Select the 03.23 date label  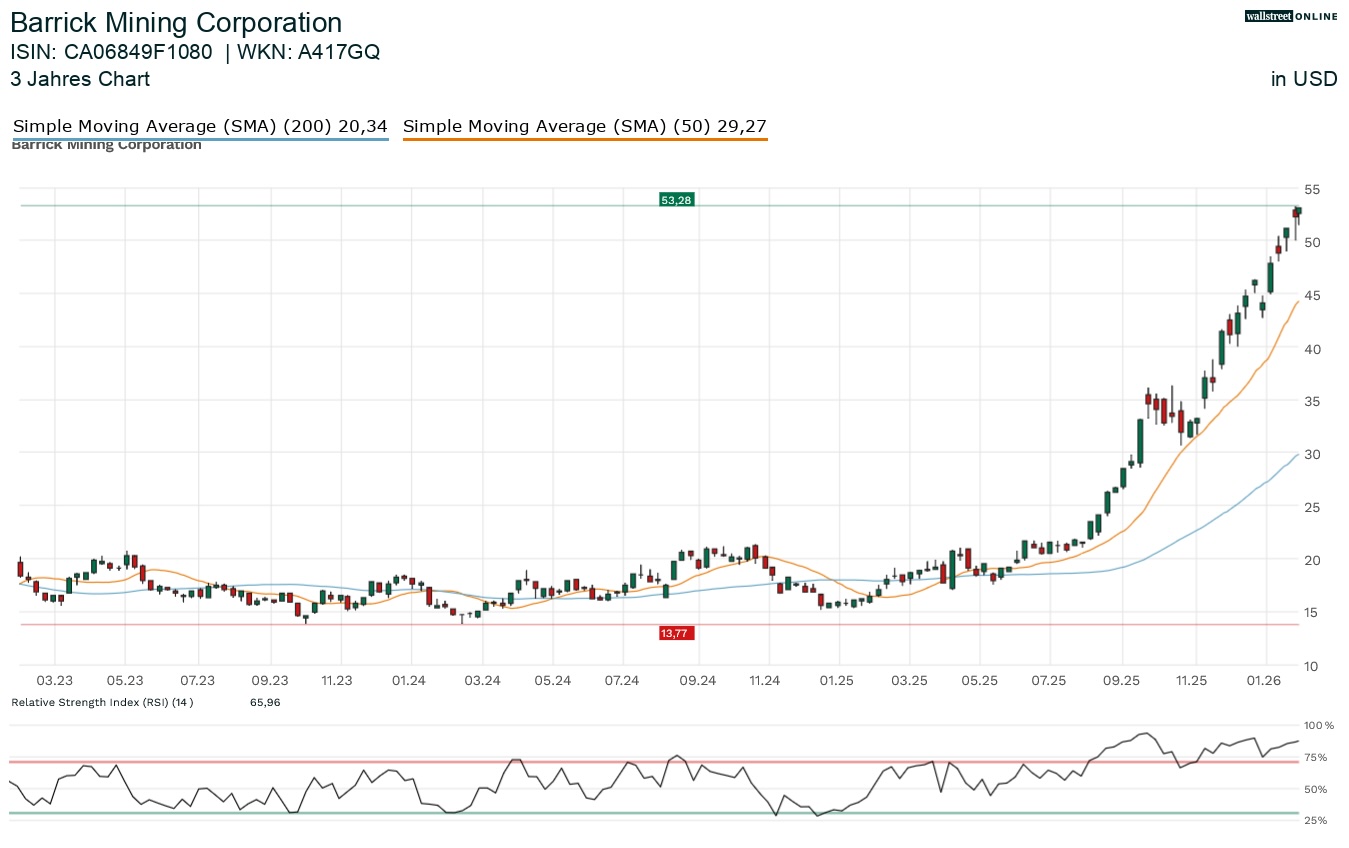click(x=55, y=680)
